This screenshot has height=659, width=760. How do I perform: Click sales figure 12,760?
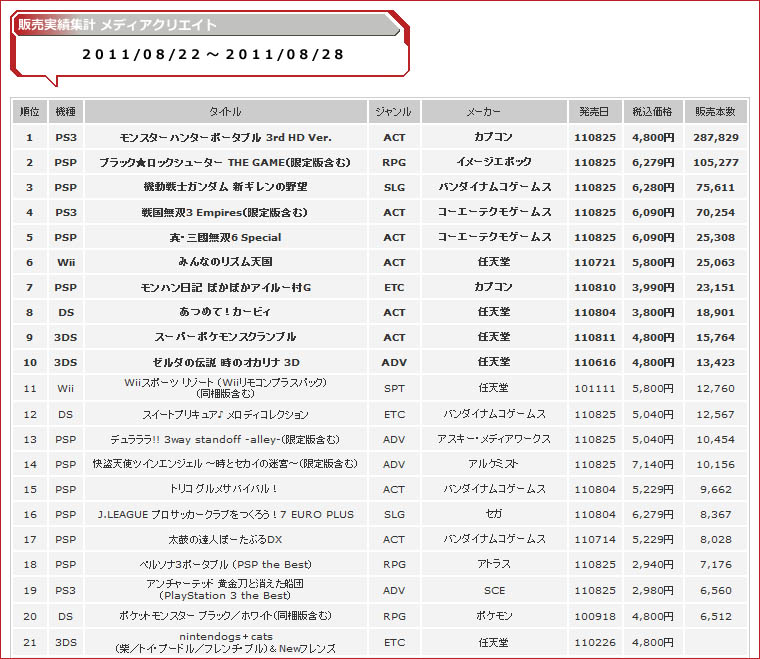coord(716,389)
